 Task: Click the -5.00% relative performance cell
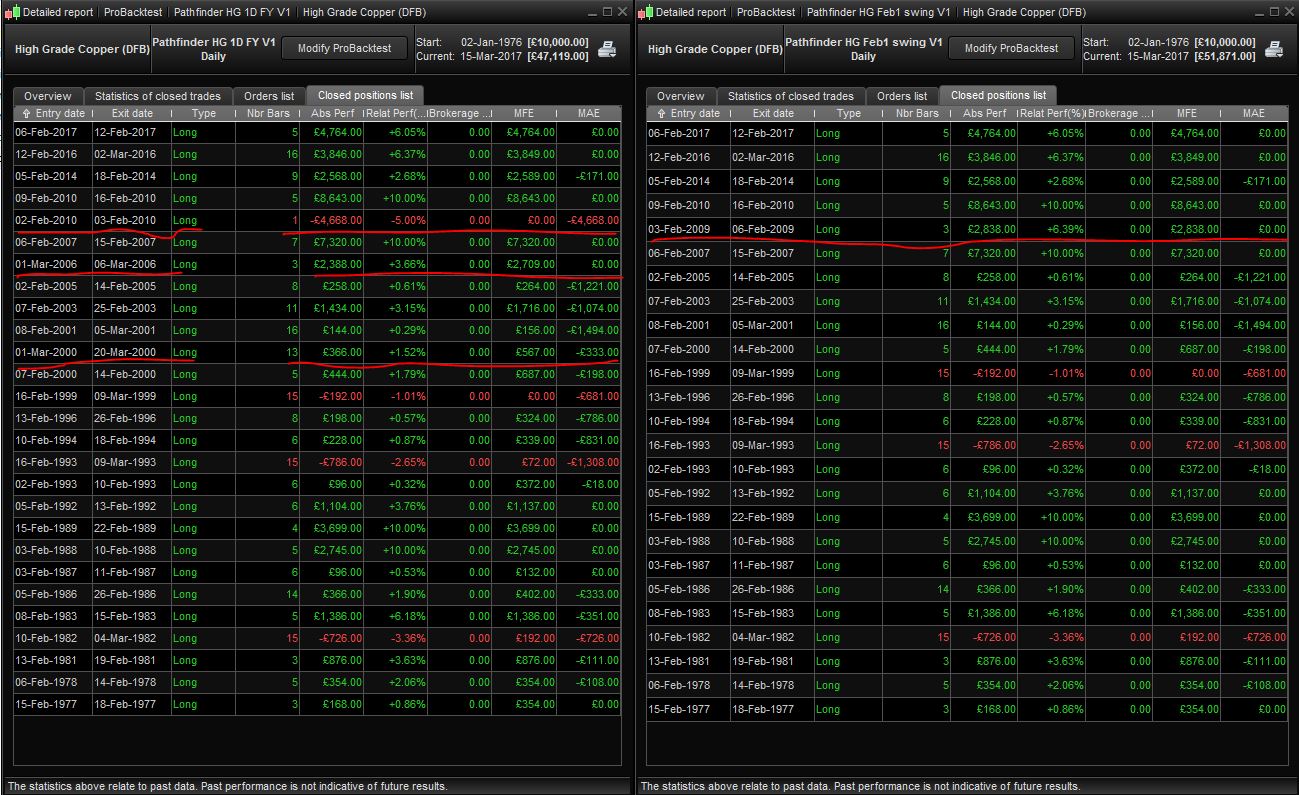[x=396, y=220]
